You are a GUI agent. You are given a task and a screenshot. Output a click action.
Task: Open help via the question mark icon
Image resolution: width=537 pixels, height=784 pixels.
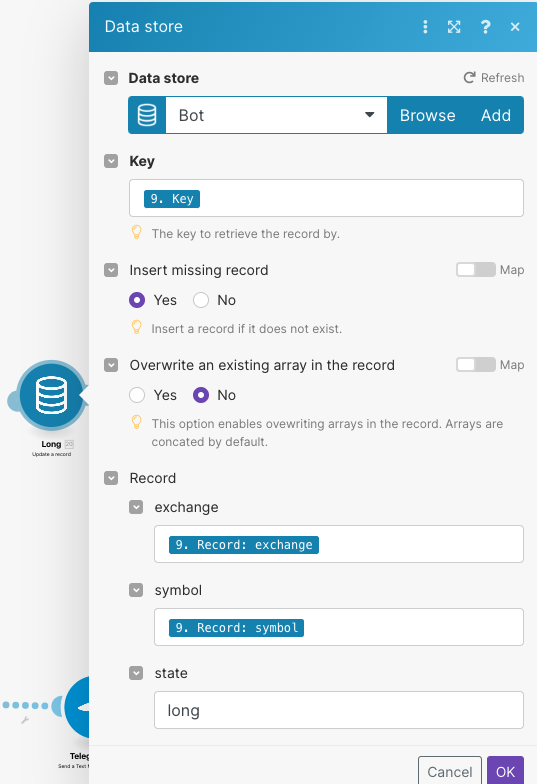point(485,27)
